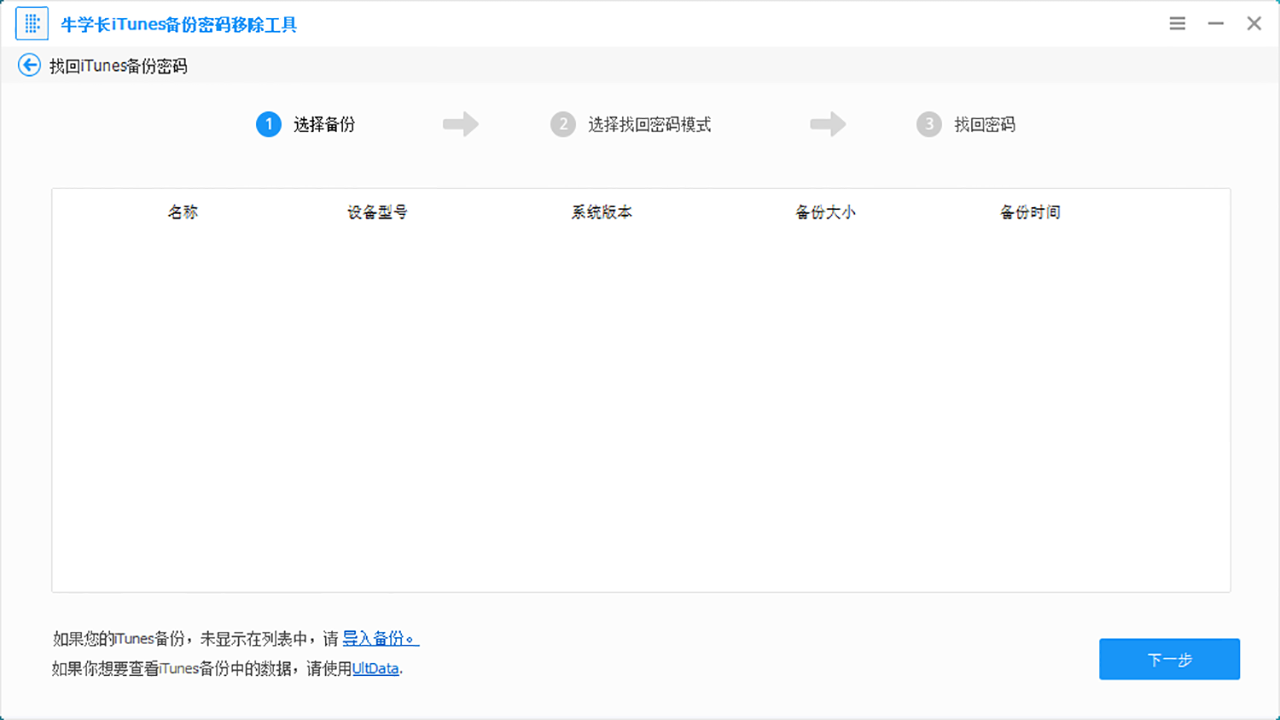
Task: Select the 选择备份 step label
Action: pyautogui.click(x=325, y=124)
